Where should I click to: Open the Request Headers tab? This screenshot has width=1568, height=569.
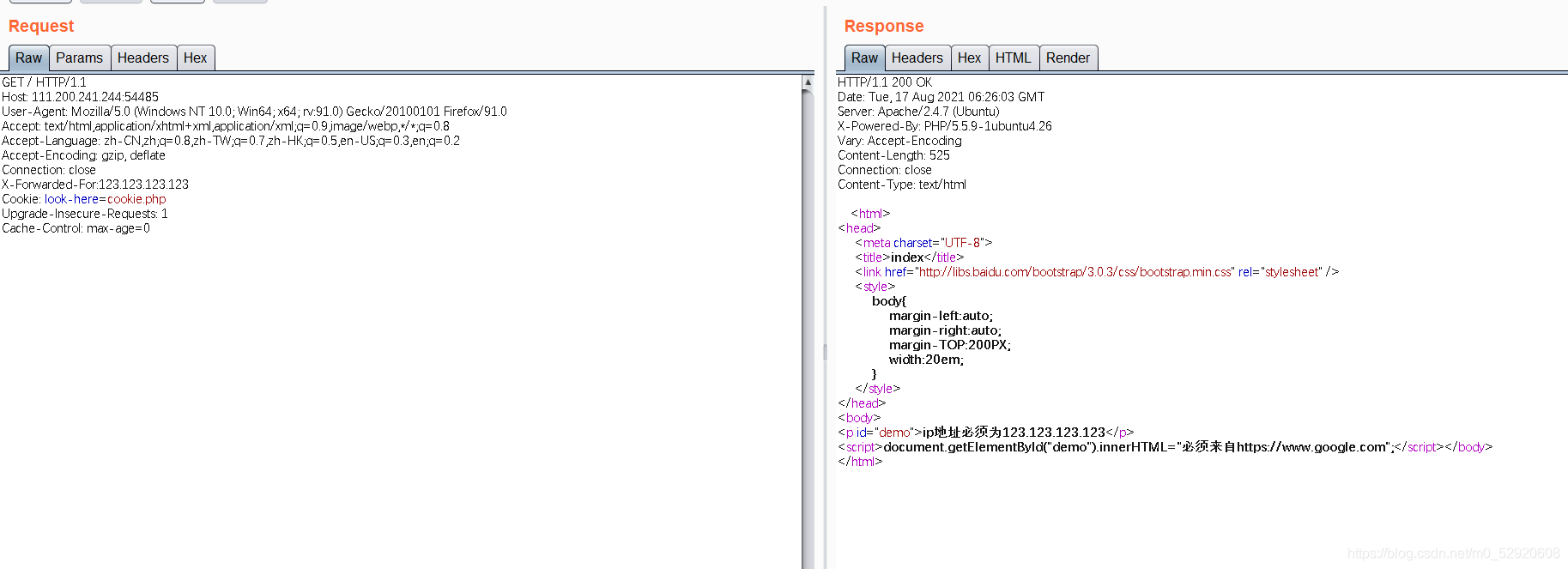pyautogui.click(x=143, y=58)
